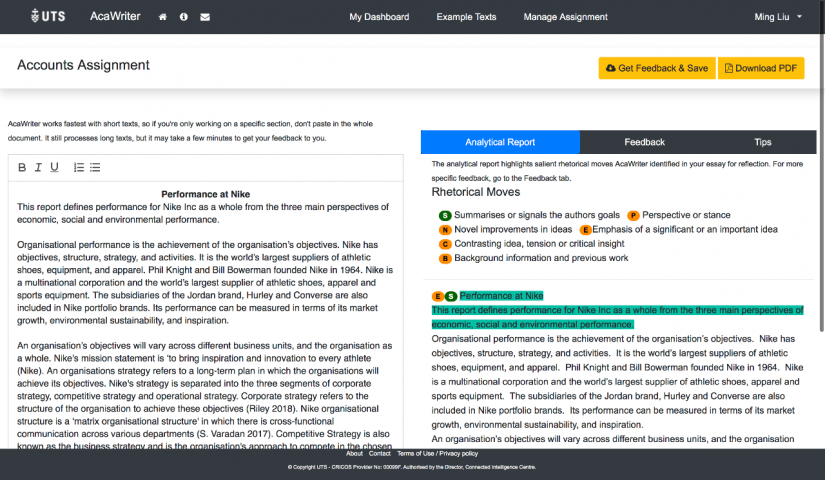Click 'Background information and previous work' label
The image size is (825, 480).
point(541,258)
